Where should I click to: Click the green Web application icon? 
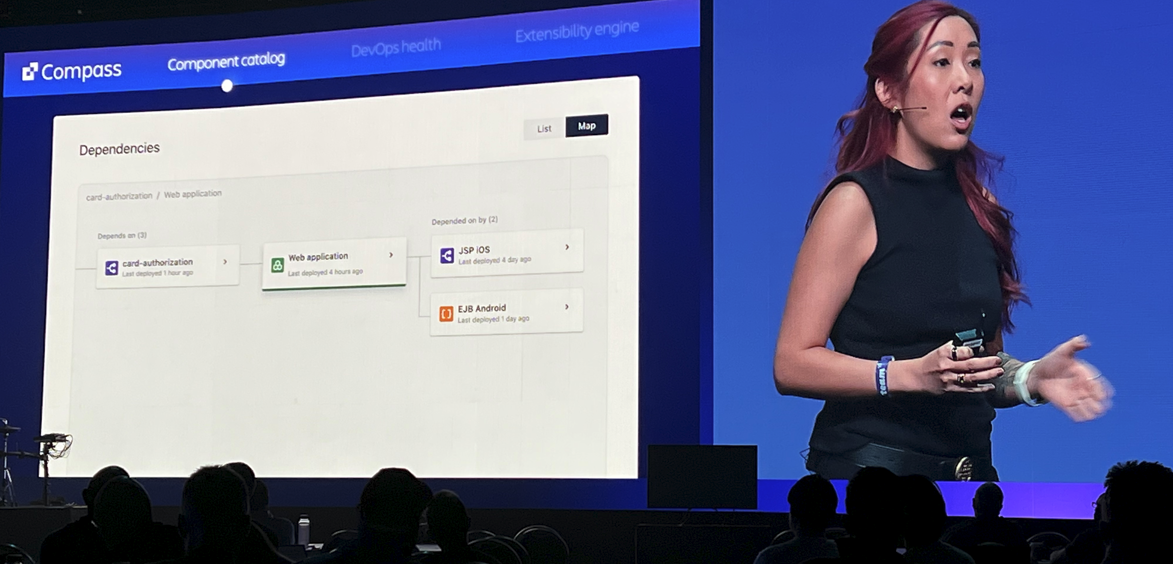[x=278, y=265]
